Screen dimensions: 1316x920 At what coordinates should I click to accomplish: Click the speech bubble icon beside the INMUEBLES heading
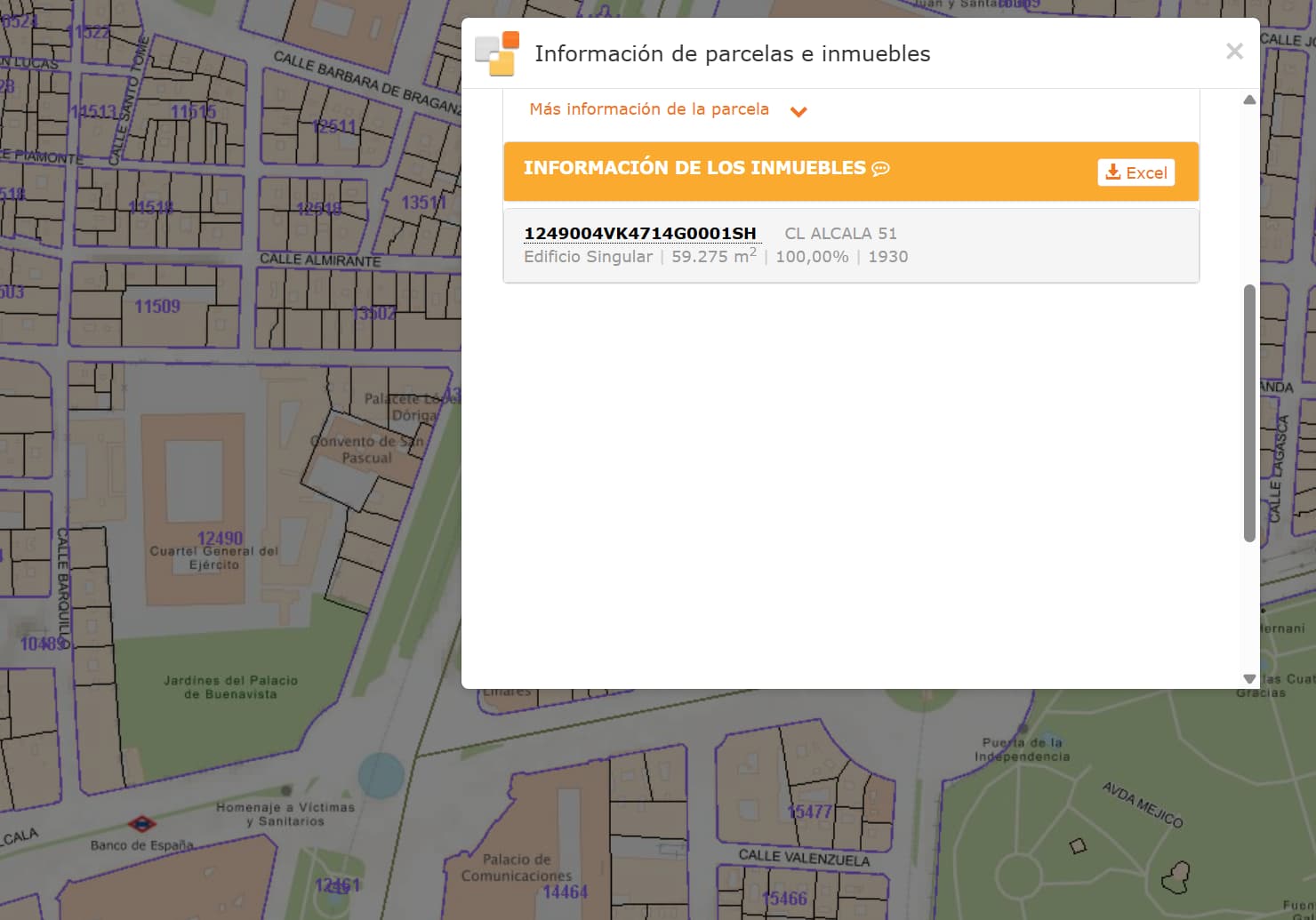click(x=880, y=169)
